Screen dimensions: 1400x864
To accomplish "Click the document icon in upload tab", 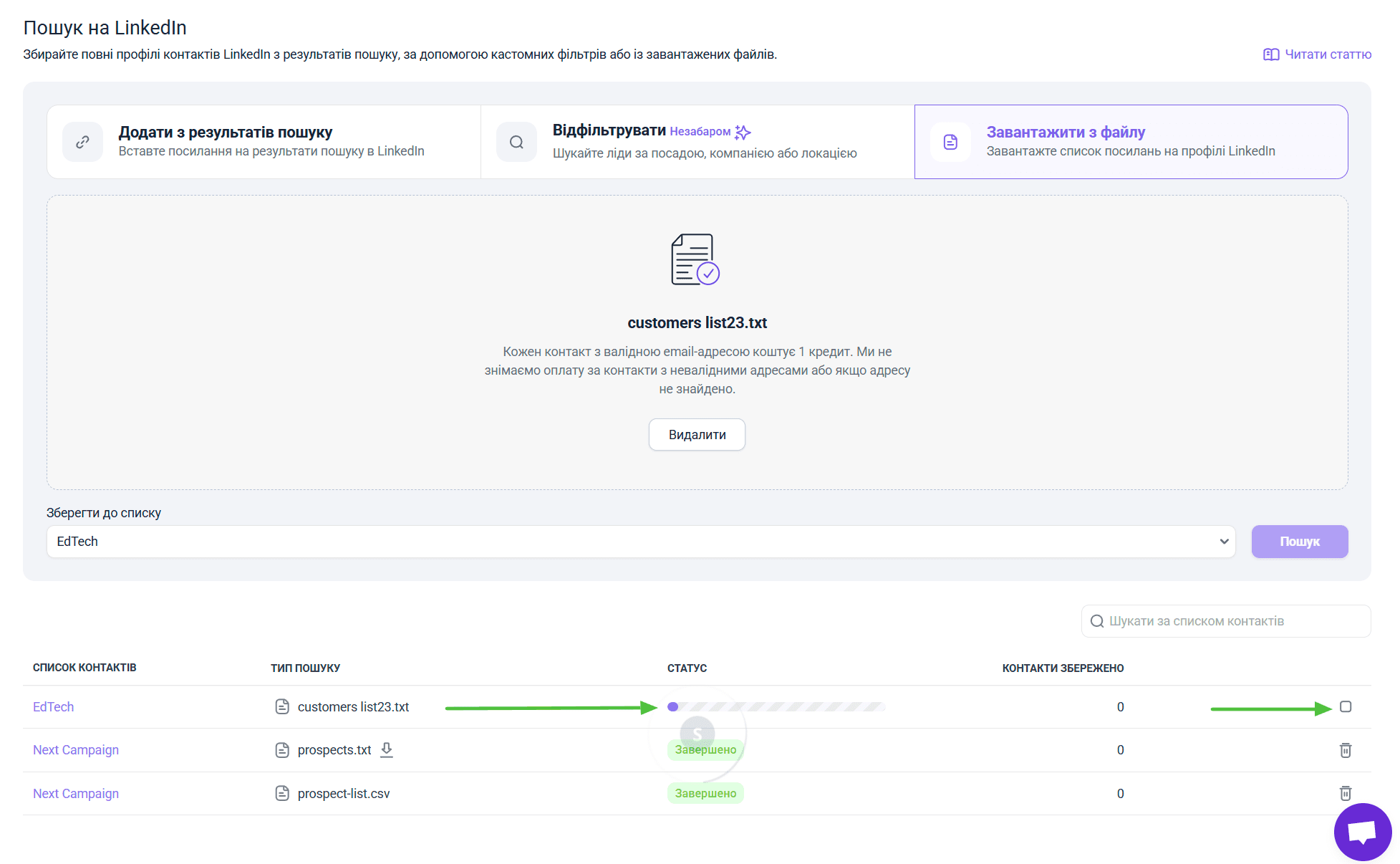I will click(x=950, y=142).
